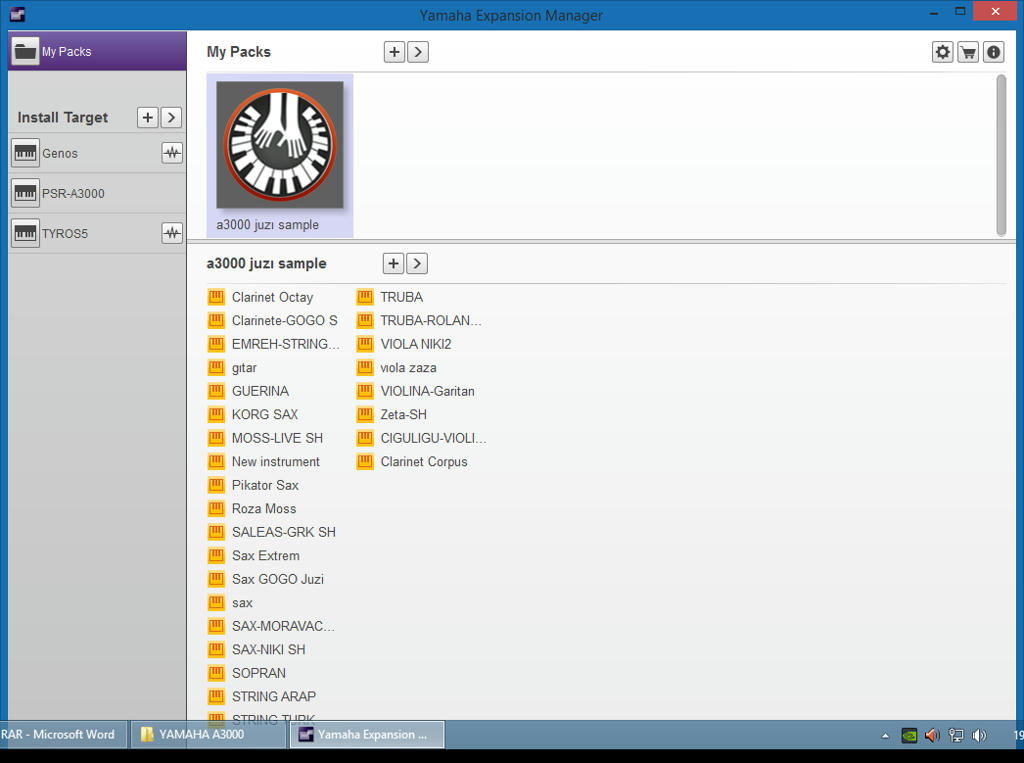Screen dimensions: 1024x763
Task: Click the Clarinete-GOGO S voice icon
Action: coord(216,321)
